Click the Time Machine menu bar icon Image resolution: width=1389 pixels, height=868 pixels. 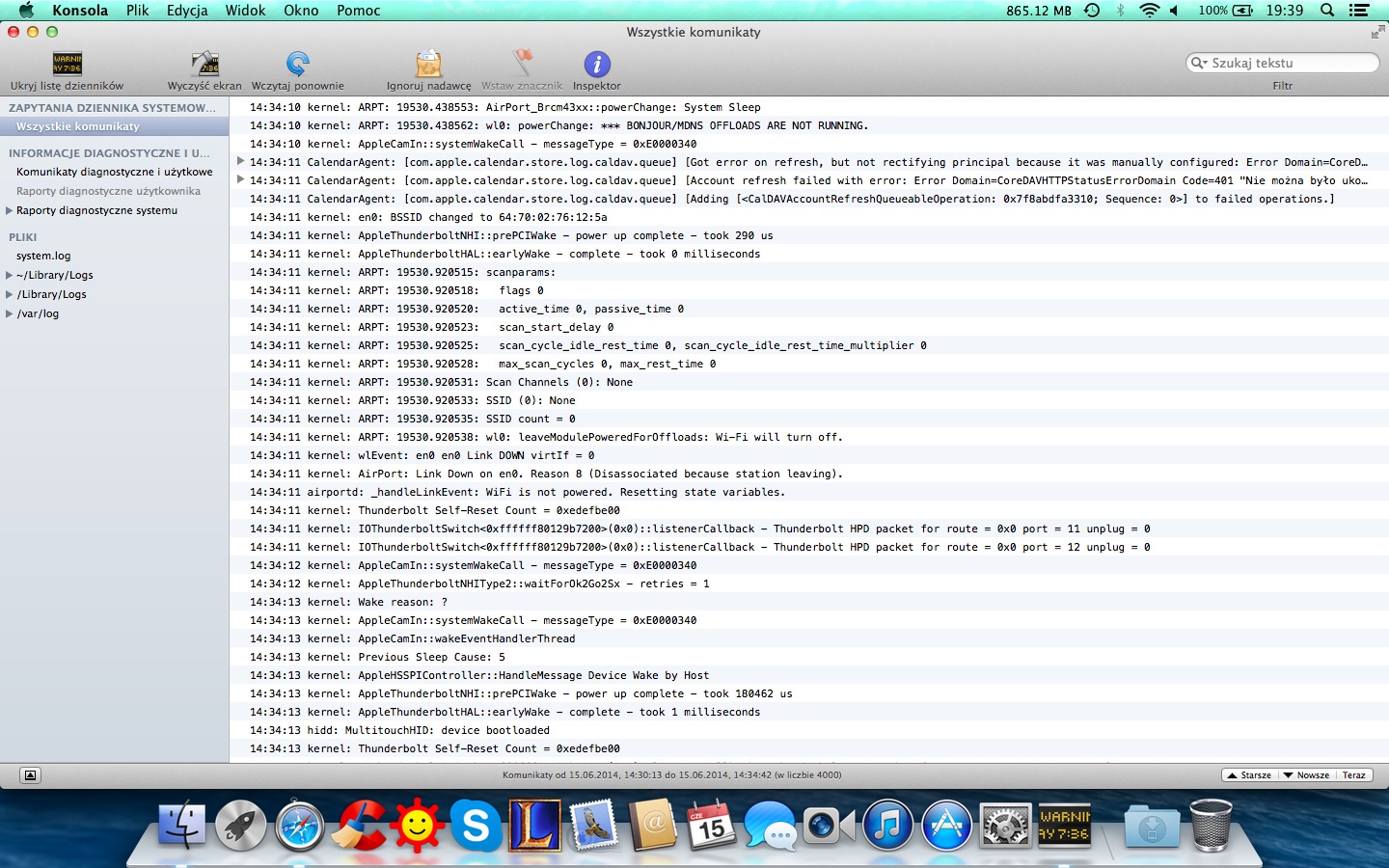click(1092, 11)
